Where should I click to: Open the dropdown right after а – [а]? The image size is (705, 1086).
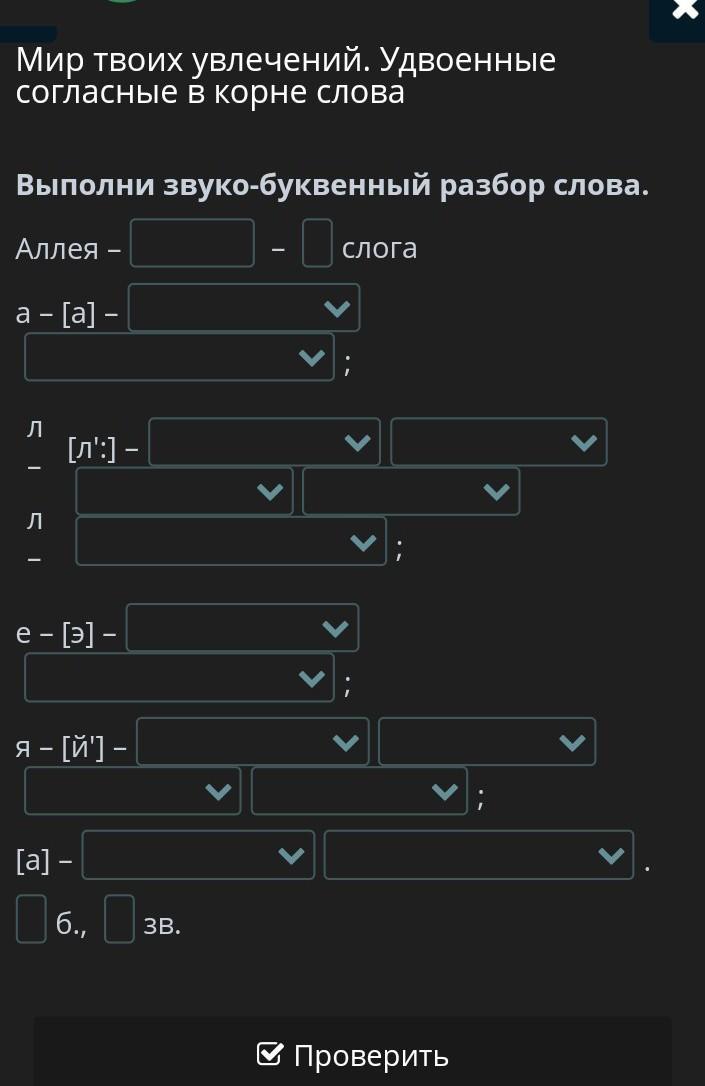click(x=244, y=308)
